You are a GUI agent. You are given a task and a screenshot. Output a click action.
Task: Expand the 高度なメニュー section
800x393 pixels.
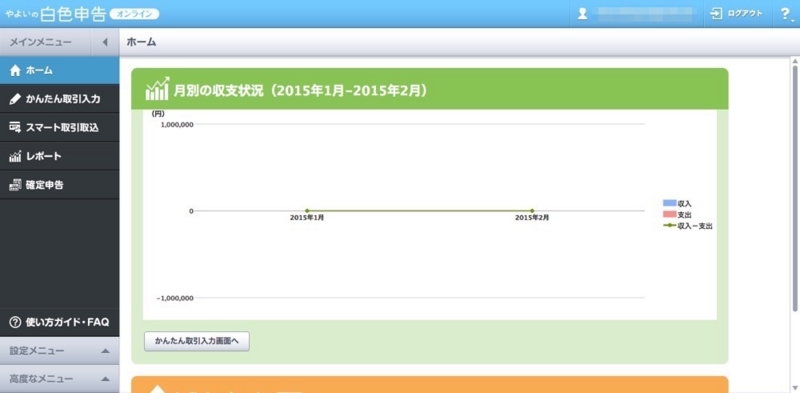pyautogui.click(x=59, y=379)
